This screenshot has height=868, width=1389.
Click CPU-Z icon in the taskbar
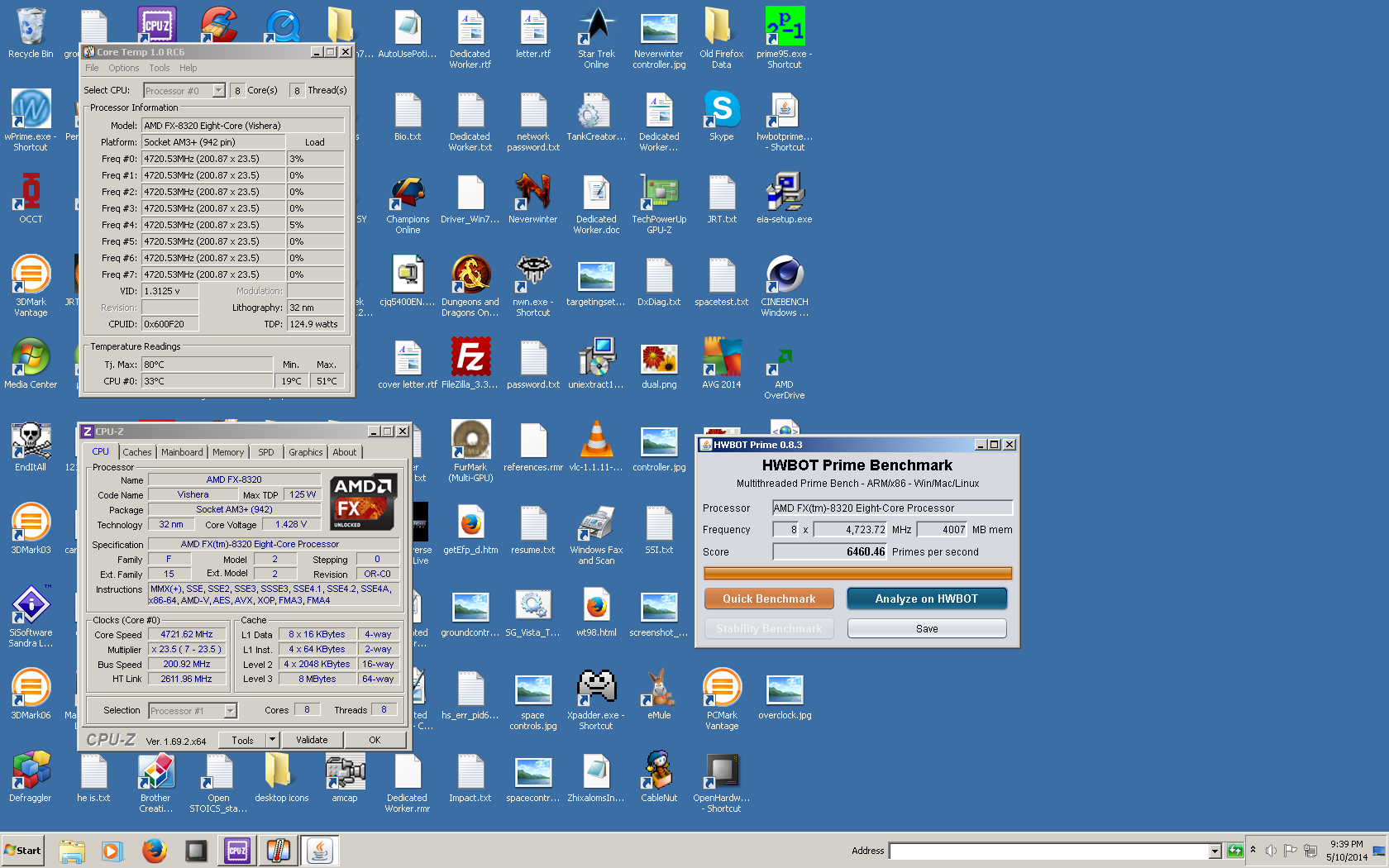click(x=237, y=850)
